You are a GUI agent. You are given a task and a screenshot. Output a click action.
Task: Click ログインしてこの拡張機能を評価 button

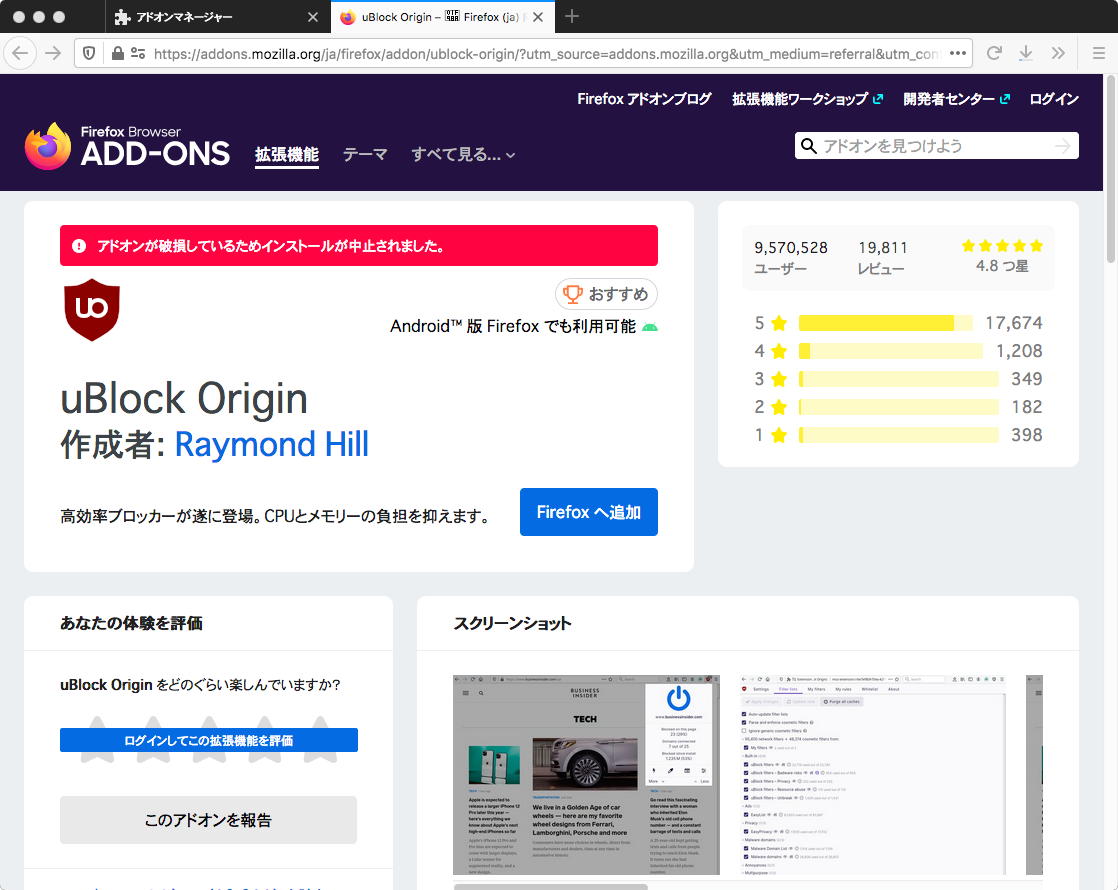[209, 740]
